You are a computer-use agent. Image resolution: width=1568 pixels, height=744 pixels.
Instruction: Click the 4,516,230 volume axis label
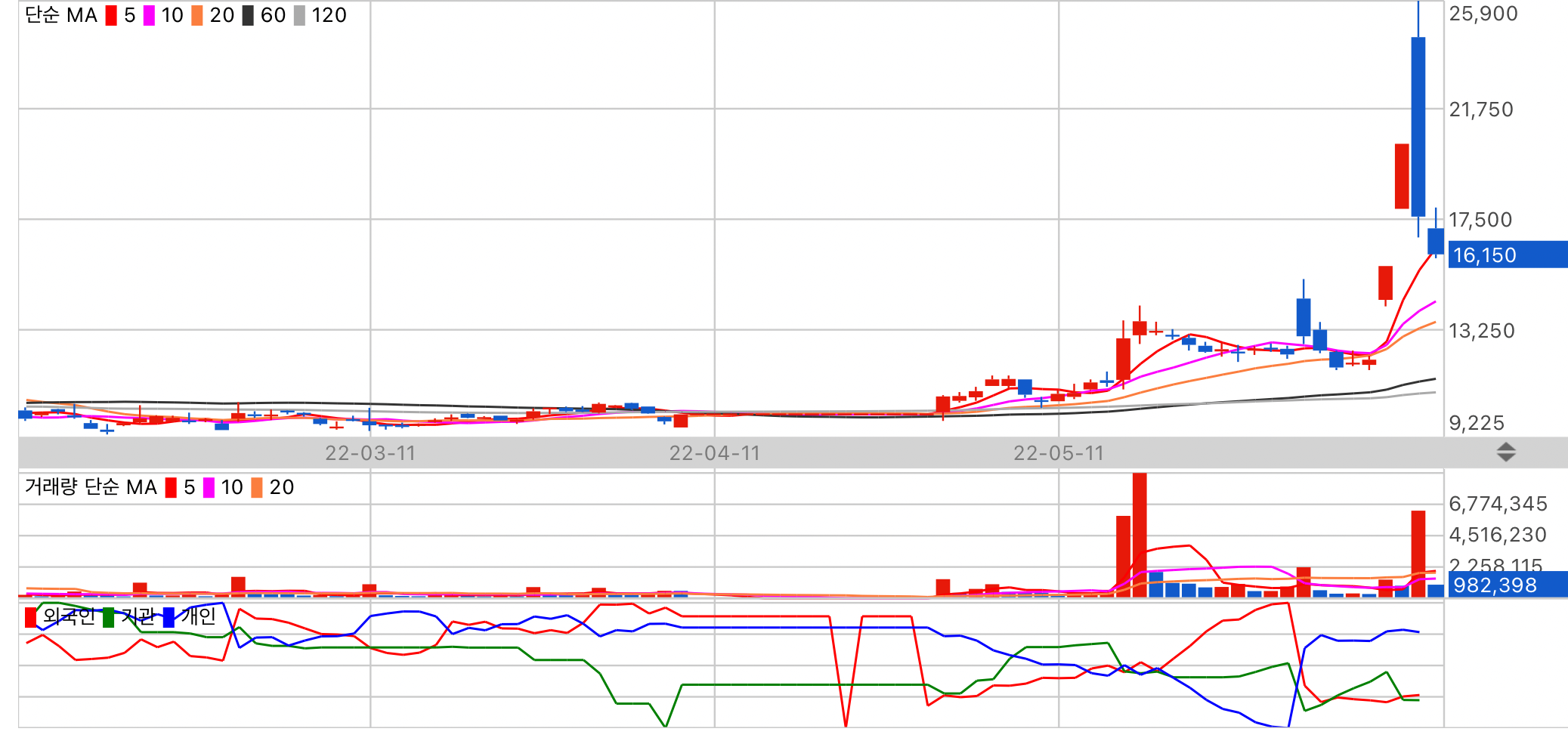[1498, 535]
